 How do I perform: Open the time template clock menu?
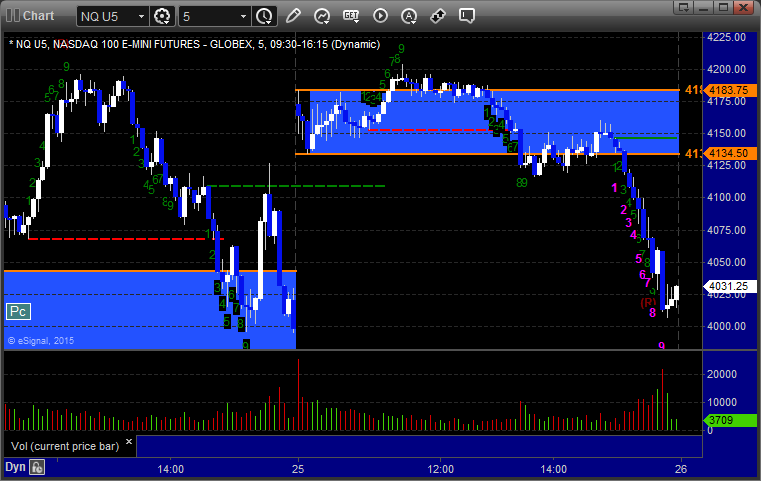click(265, 17)
